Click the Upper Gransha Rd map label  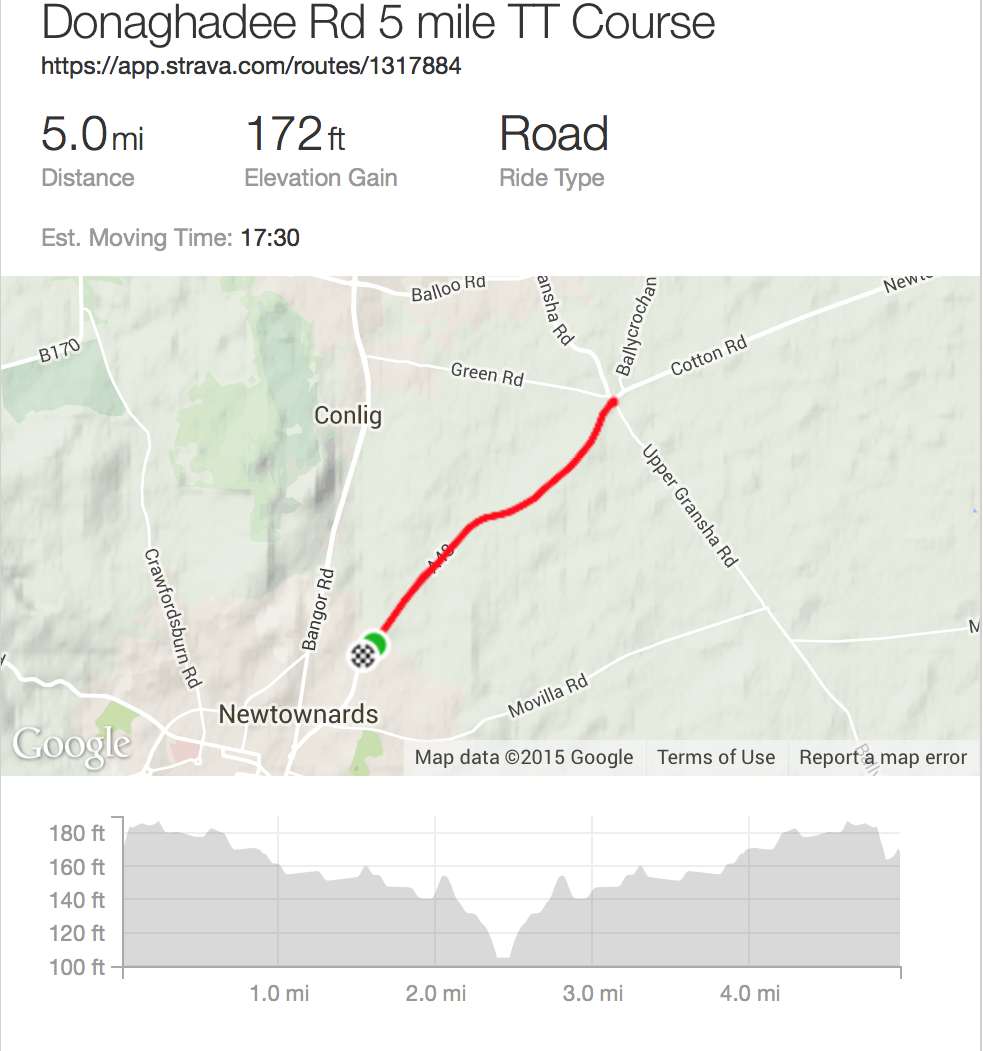tap(689, 506)
